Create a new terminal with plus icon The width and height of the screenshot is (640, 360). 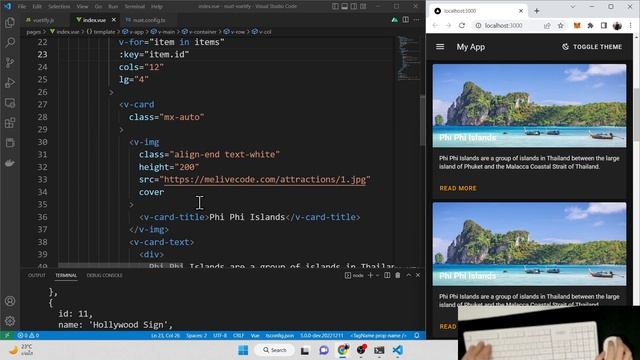(x=371, y=276)
